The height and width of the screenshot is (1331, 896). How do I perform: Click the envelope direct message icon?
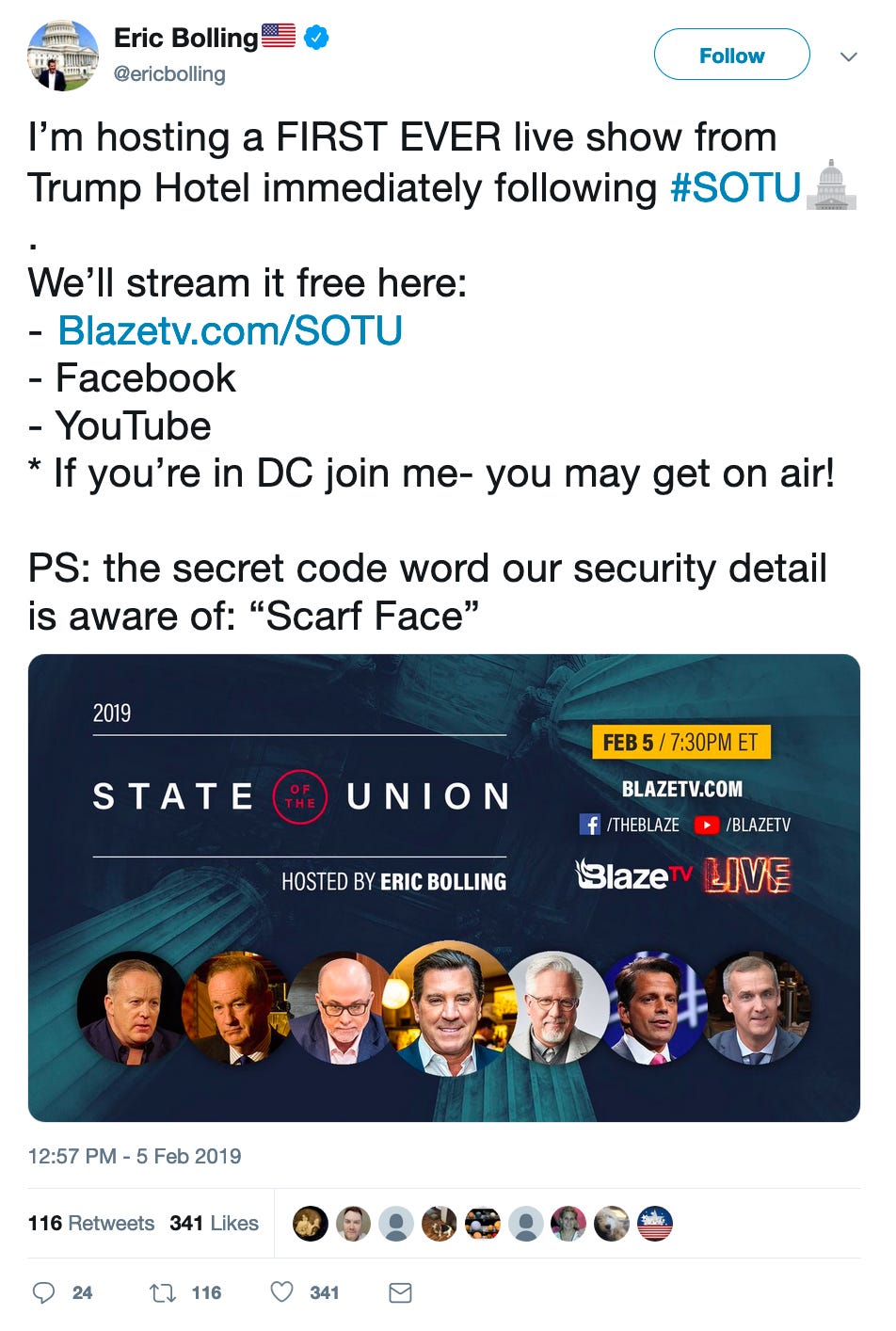pos(400,1292)
